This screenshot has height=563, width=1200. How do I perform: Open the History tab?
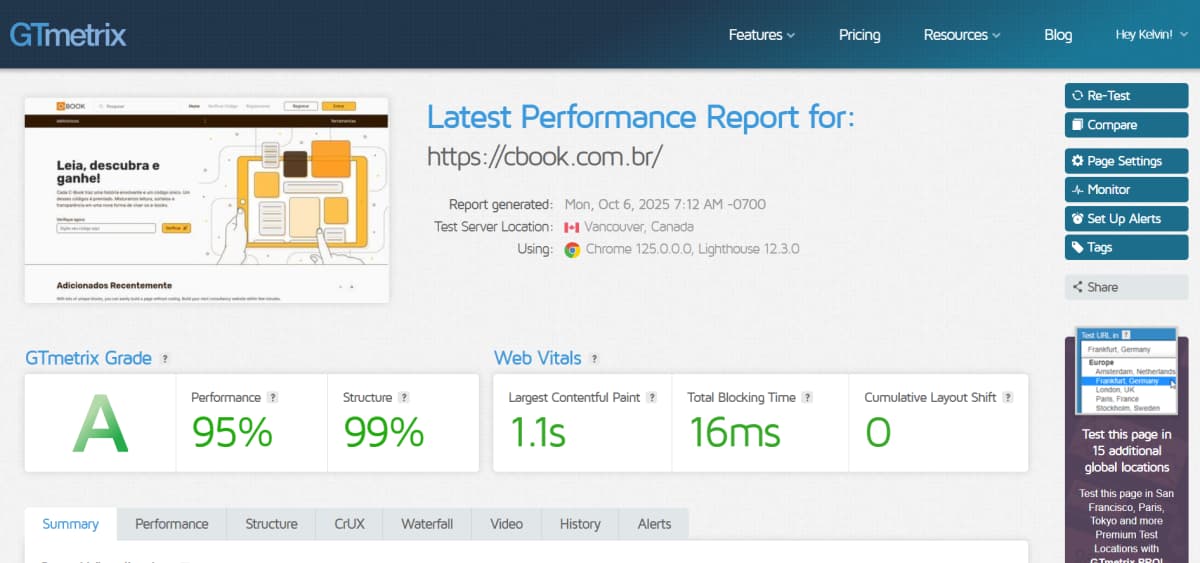click(580, 524)
